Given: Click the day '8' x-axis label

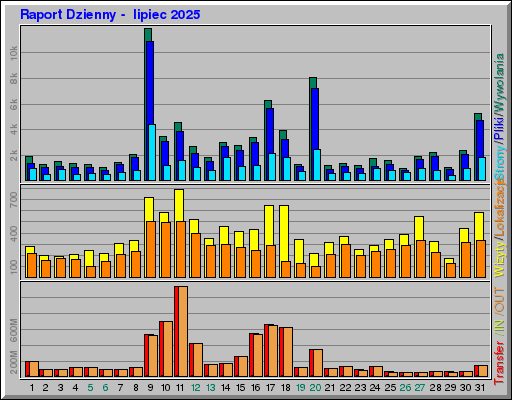Looking at the screenshot, I should coord(135,388).
